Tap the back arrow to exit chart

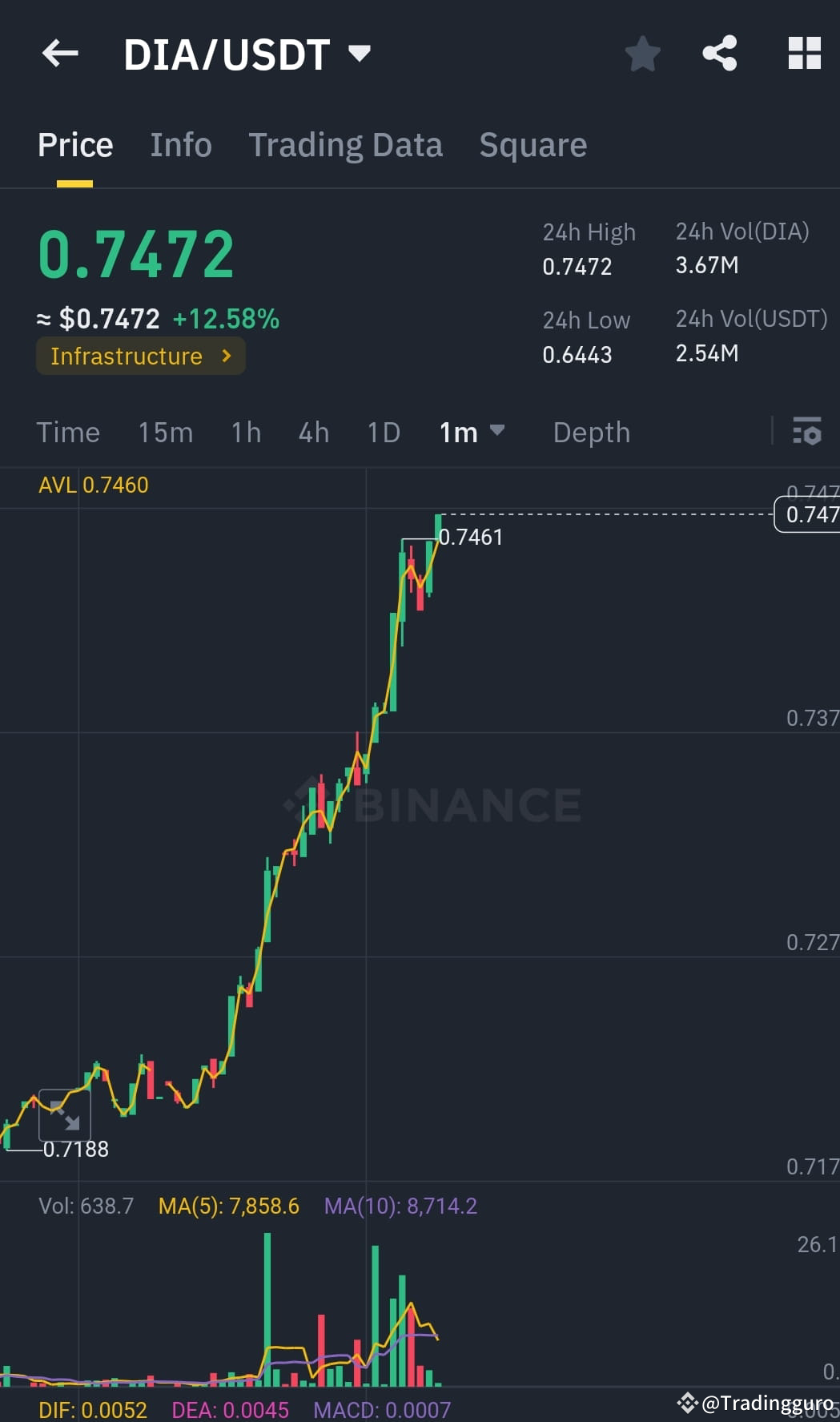tap(58, 54)
